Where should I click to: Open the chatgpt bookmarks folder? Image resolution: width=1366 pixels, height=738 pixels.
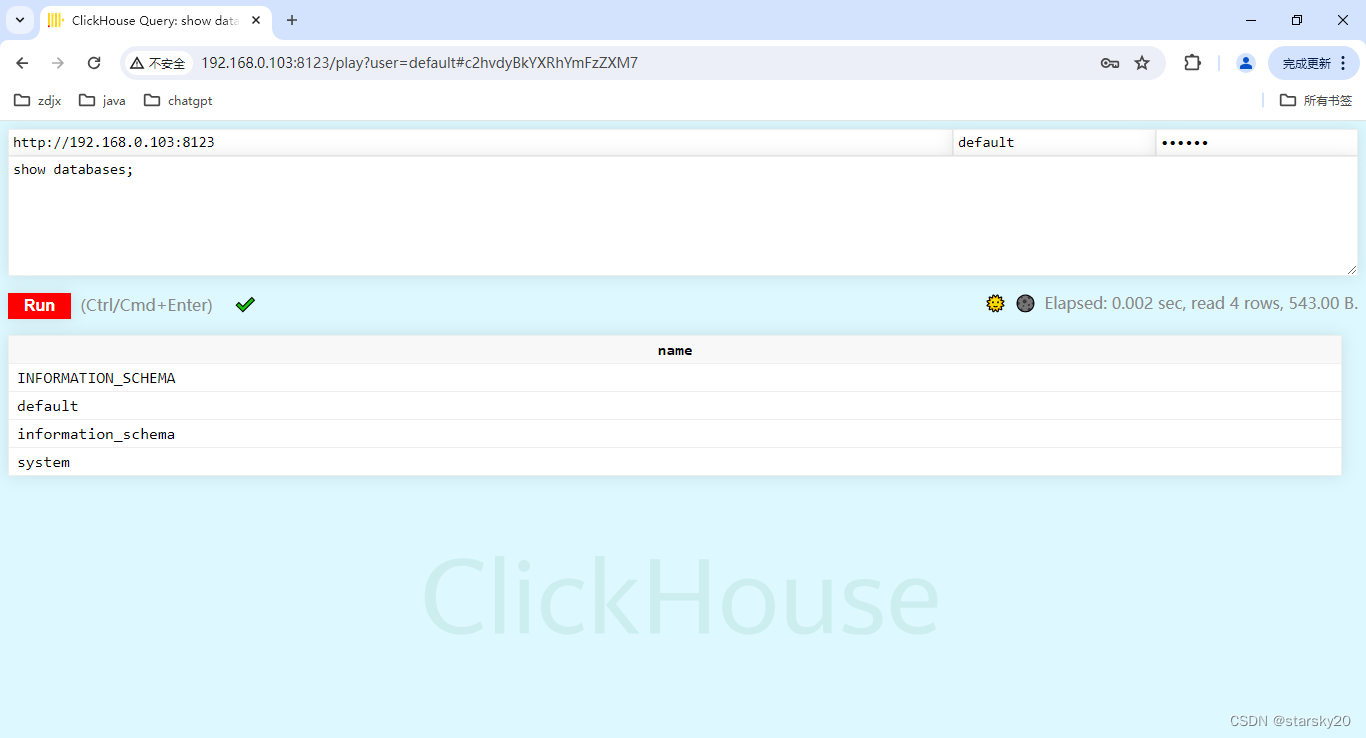(x=178, y=100)
